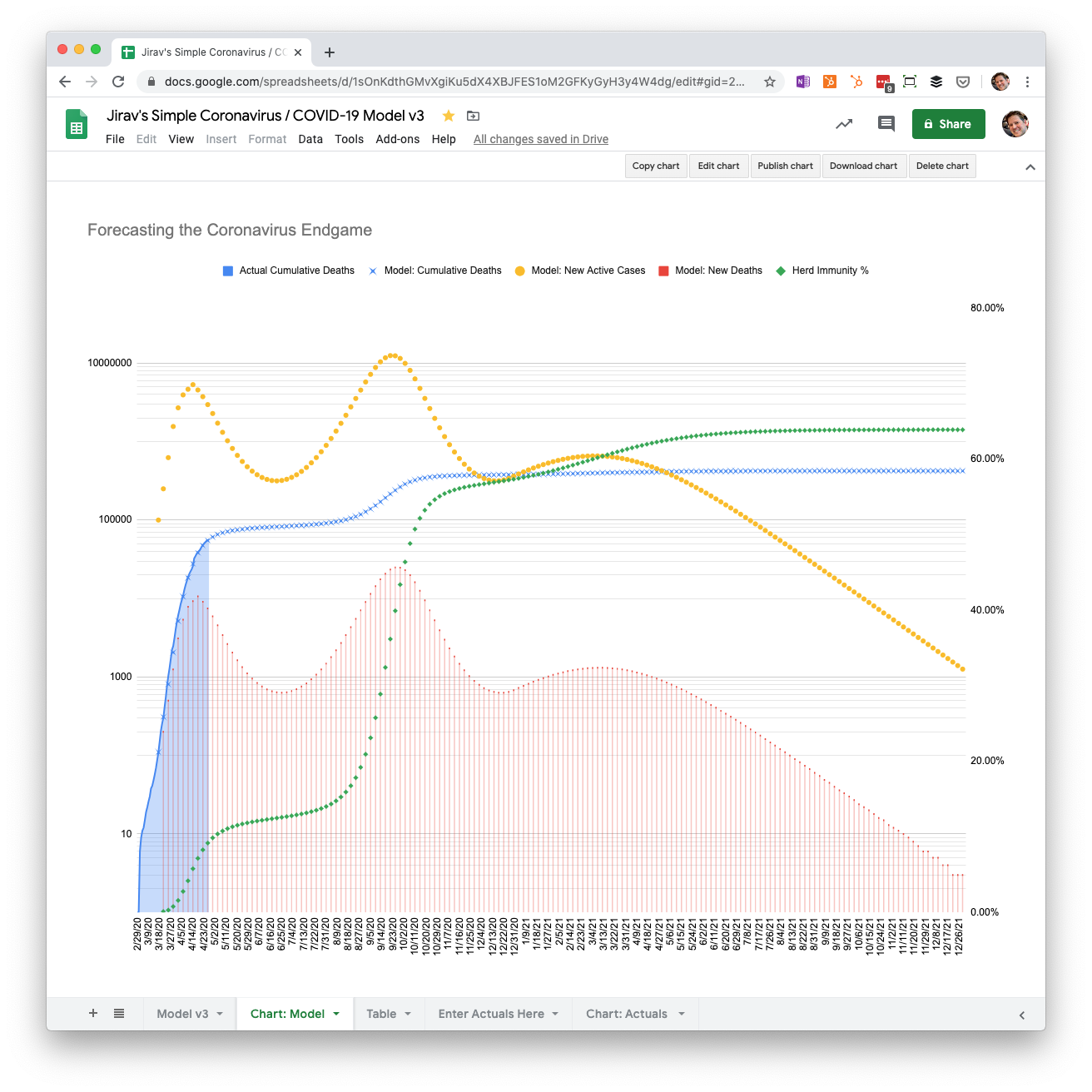Star this spreadsheet document
The width and height of the screenshot is (1092, 1092).
coord(449,116)
